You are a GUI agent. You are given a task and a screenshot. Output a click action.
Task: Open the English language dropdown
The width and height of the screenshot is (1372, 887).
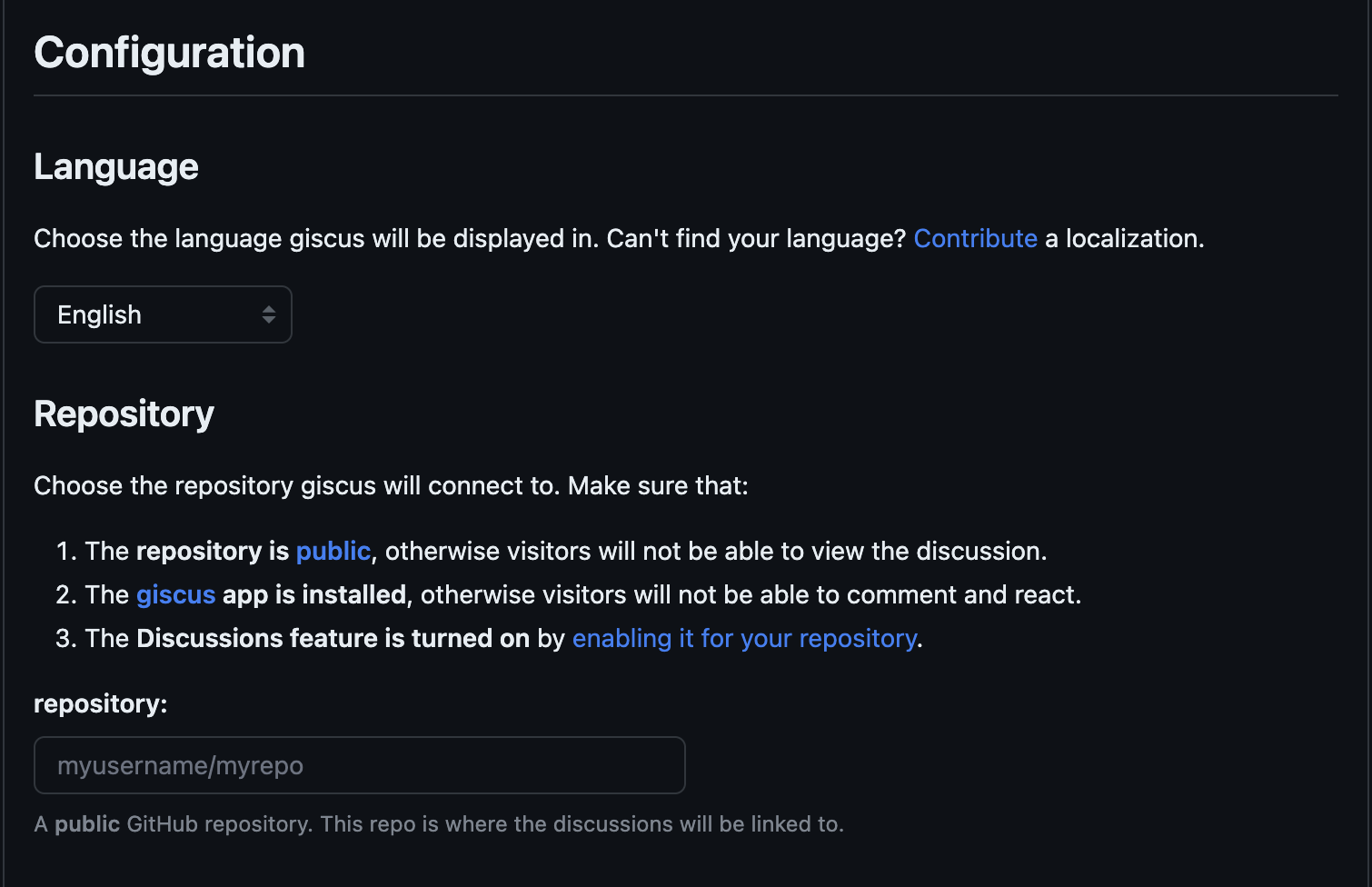pyautogui.click(x=163, y=314)
